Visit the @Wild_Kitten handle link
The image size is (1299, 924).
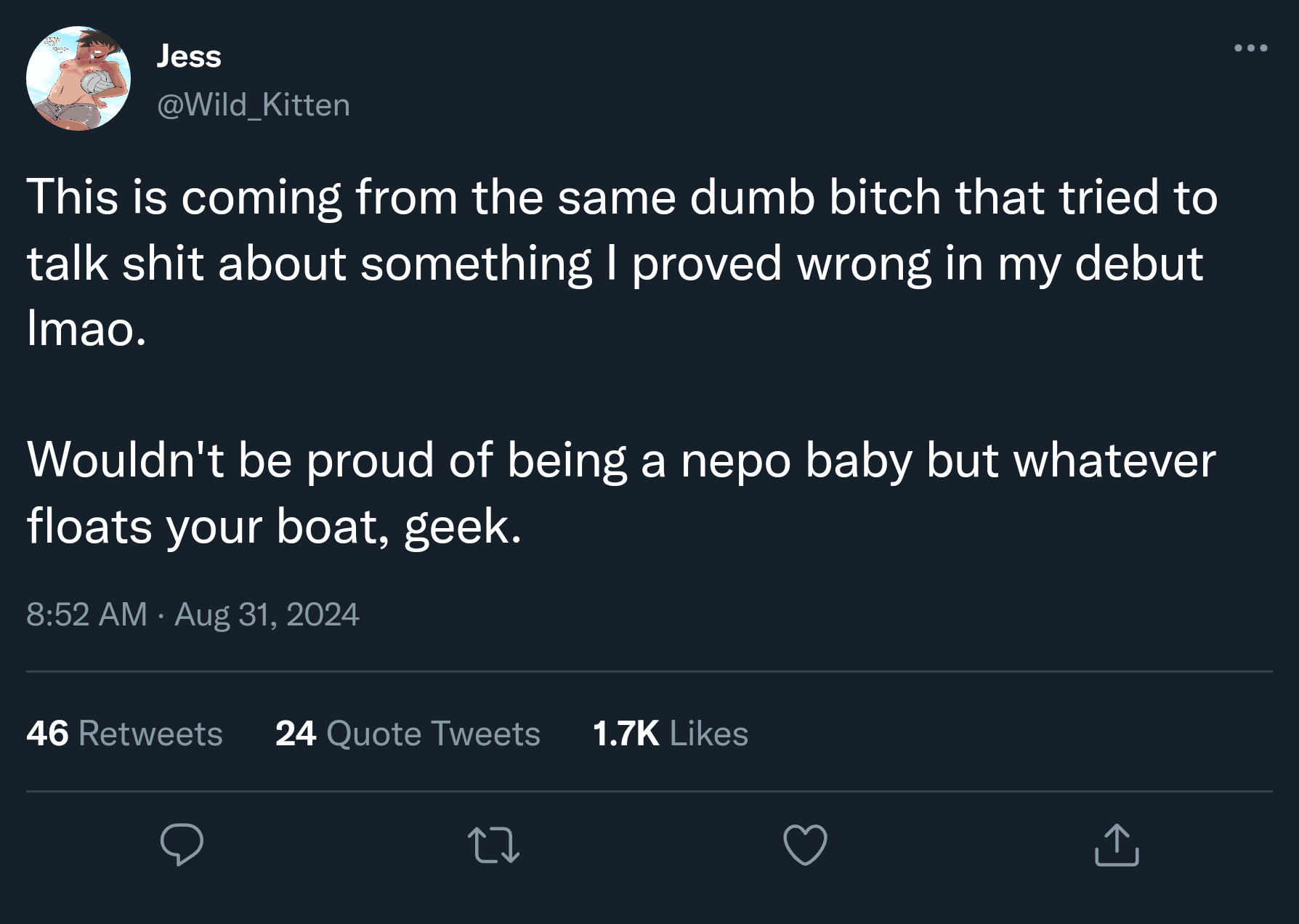(254, 105)
